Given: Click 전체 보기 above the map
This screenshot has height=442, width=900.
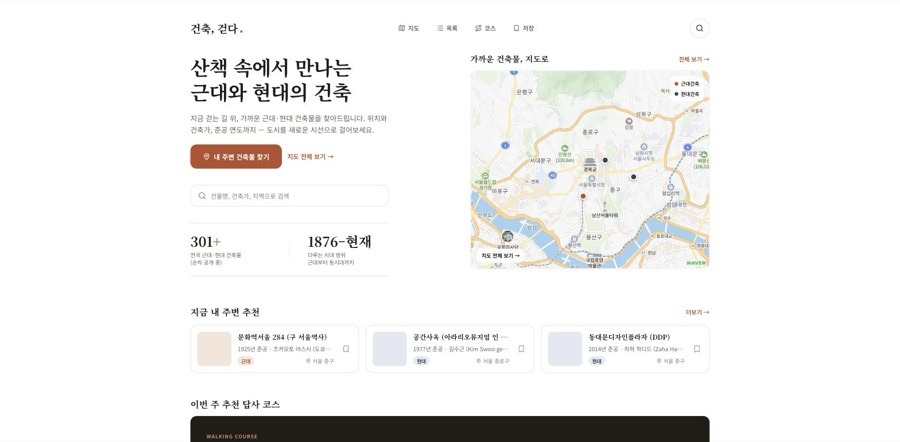Looking at the screenshot, I should (x=694, y=59).
